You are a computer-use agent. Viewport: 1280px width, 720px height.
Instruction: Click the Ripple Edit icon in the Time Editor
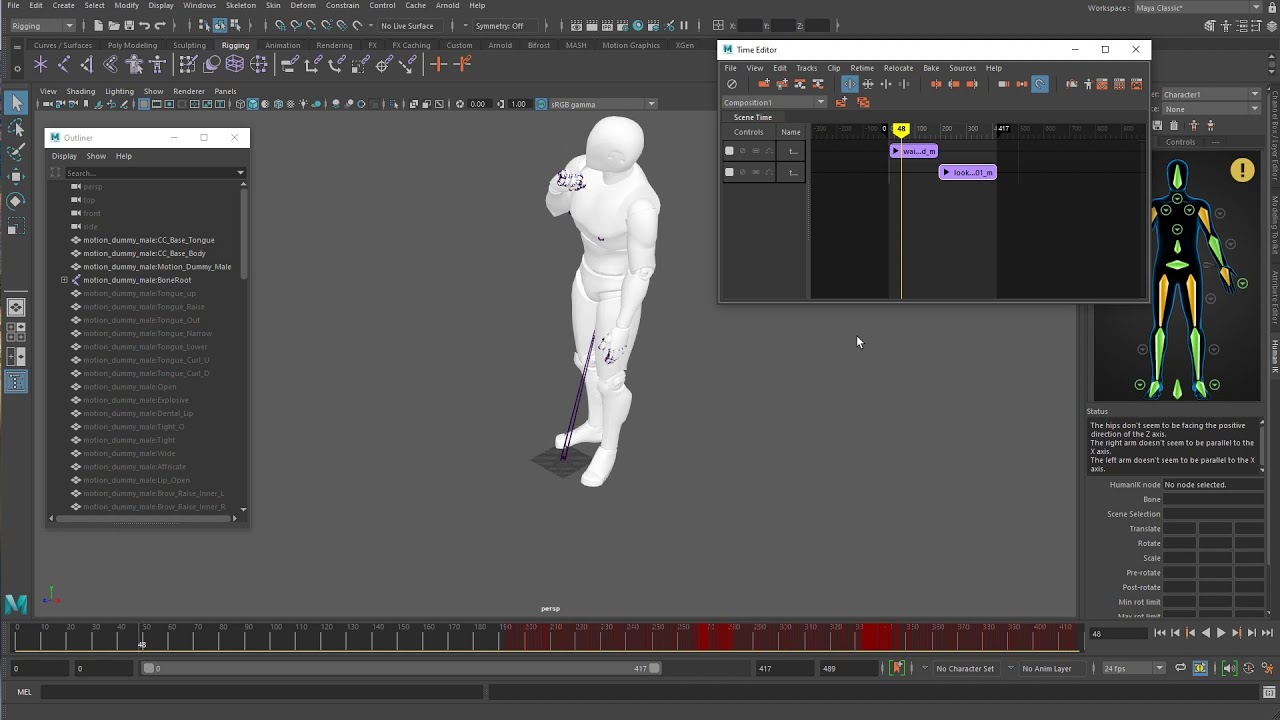[x=849, y=84]
